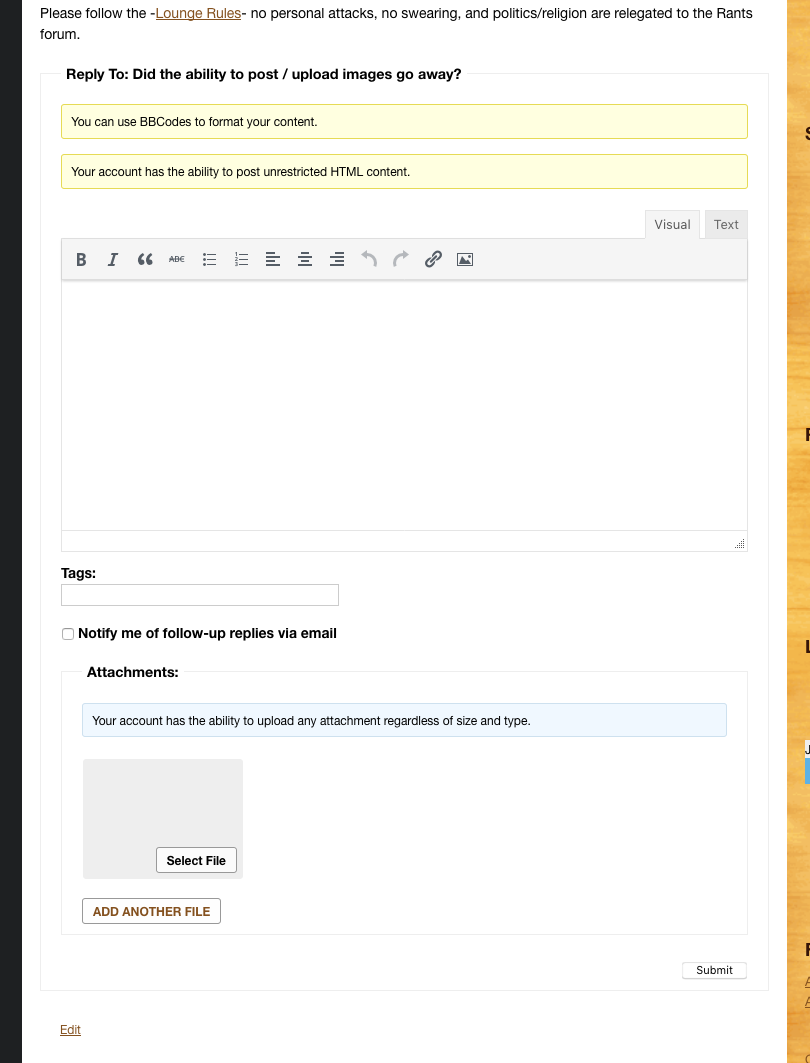Apply strikethrough formatting

[x=177, y=260]
